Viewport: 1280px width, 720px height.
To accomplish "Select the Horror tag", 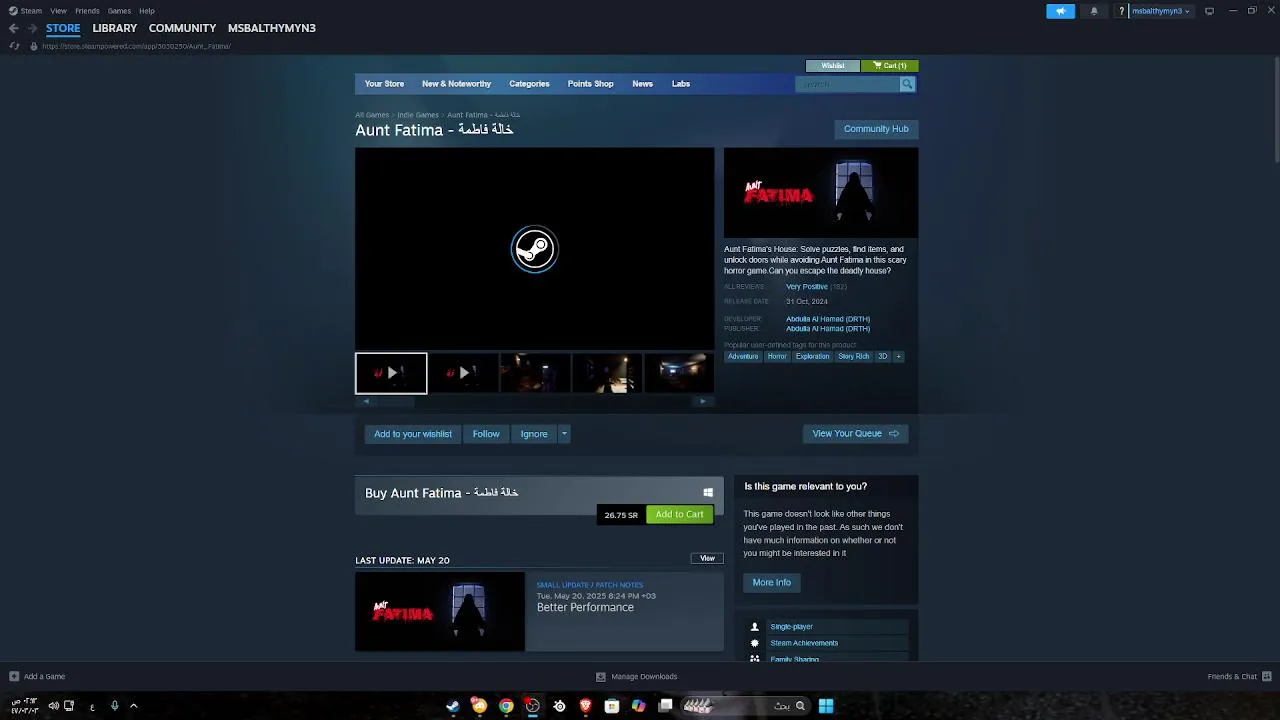I will [x=777, y=356].
